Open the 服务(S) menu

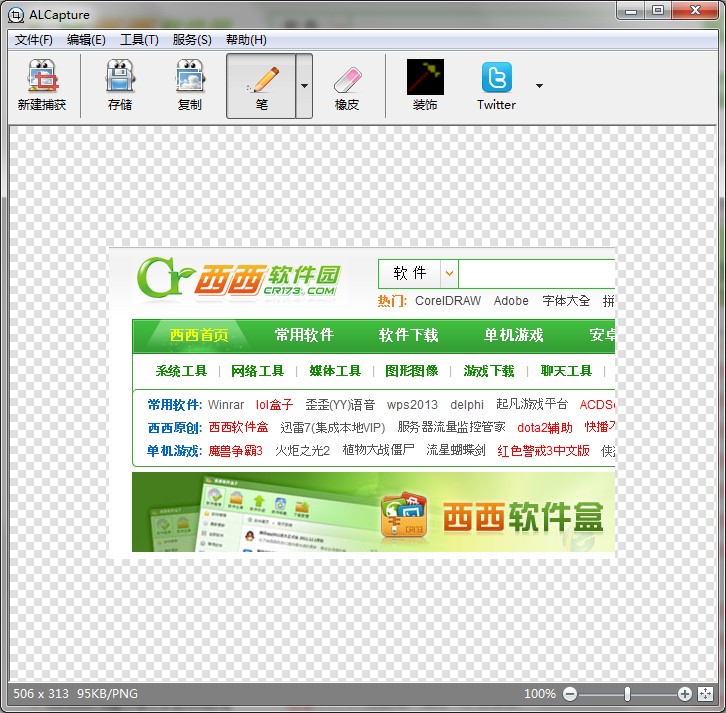pyautogui.click(x=192, y=40)
